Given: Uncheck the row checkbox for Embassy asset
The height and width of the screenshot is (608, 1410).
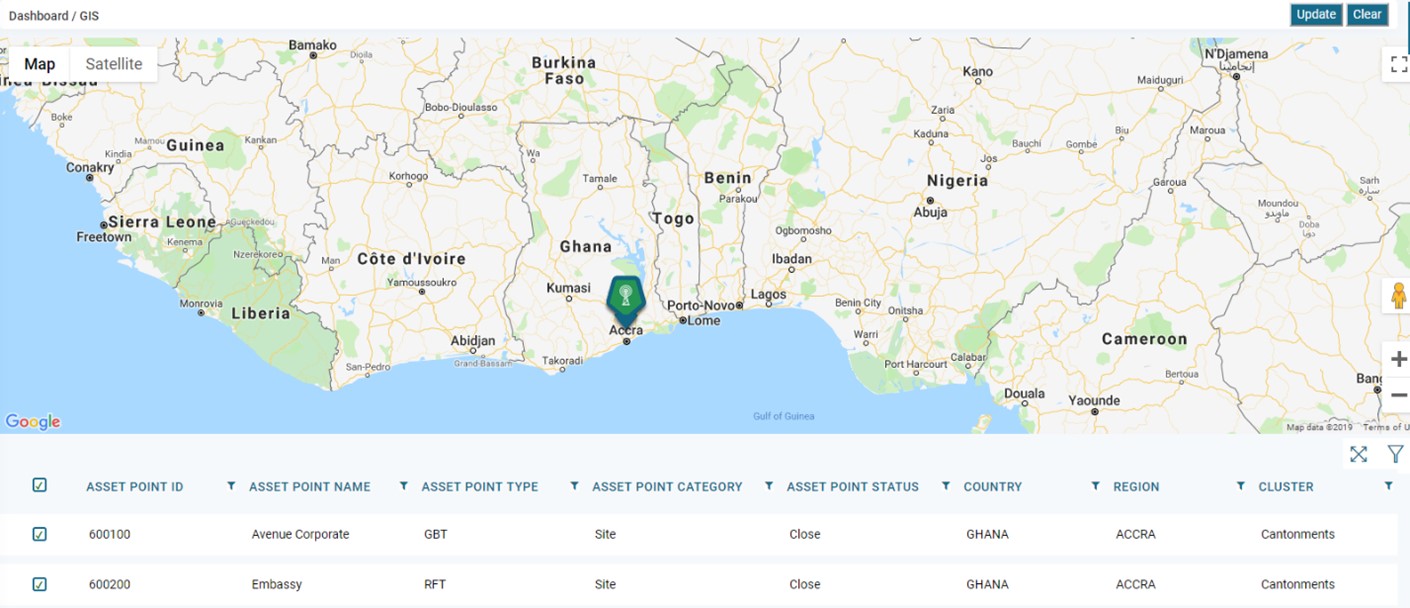Looking at the screenshot, I should 40,584.
